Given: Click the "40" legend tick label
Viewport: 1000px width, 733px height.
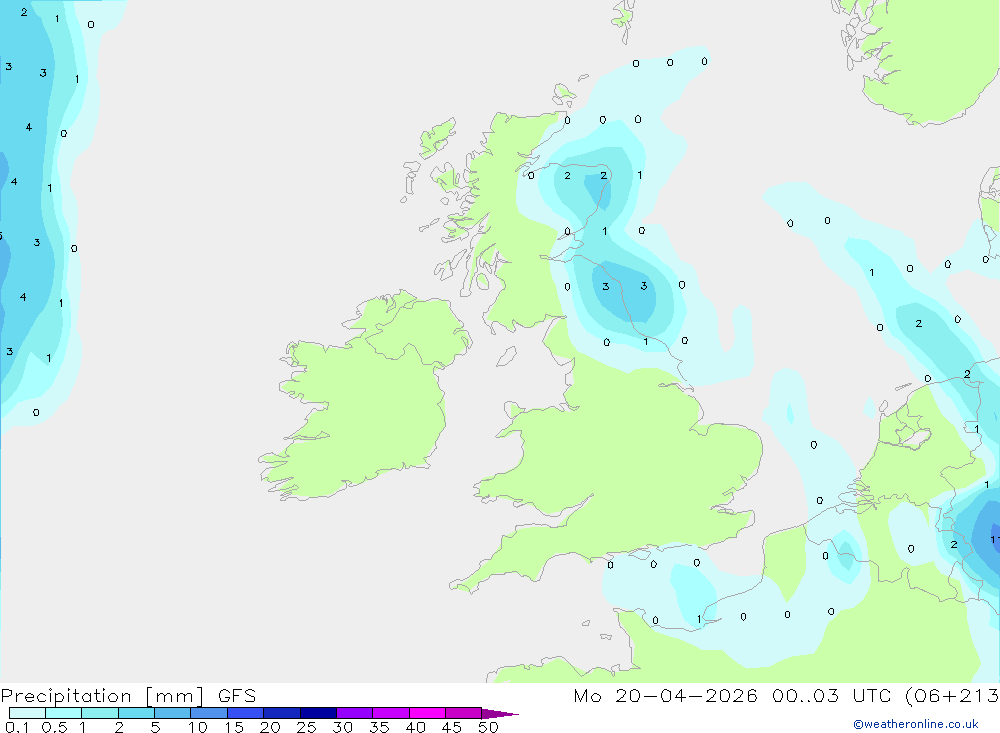Looking at the screenshot, I should point(415,727).
